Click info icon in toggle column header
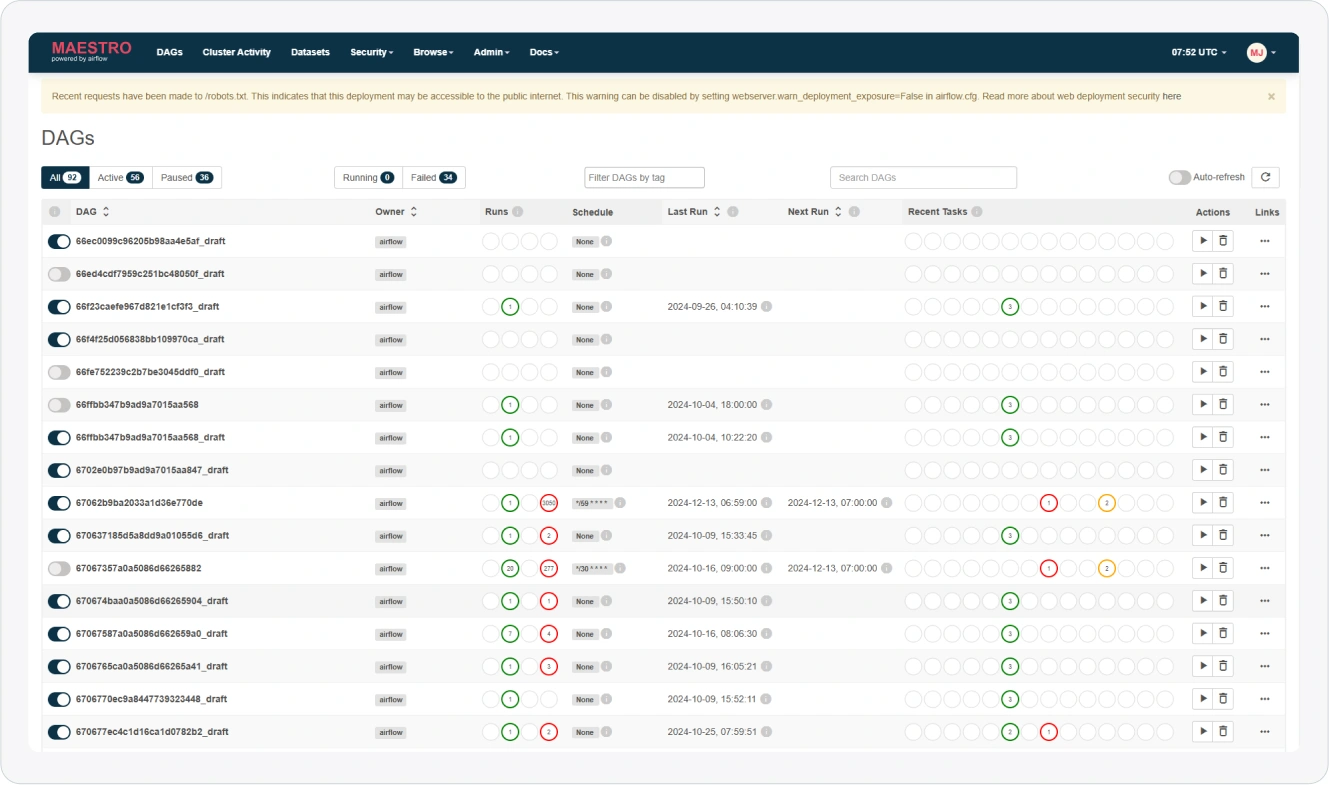Image resolution: width=1329 pixels, height=785 pixels. pos(55,212)
